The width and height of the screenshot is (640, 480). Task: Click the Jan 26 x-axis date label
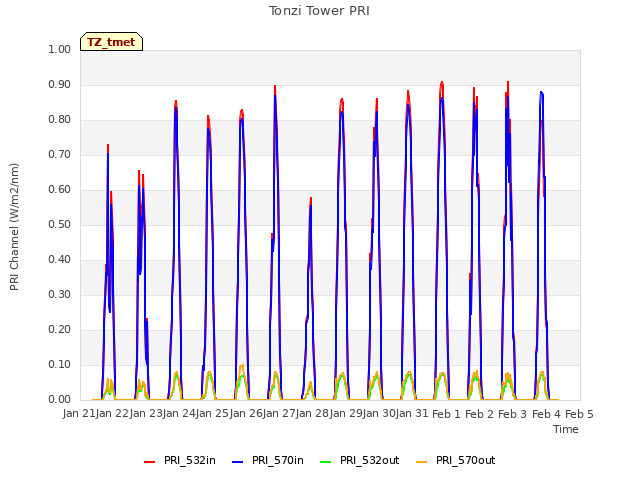[246, 413]
